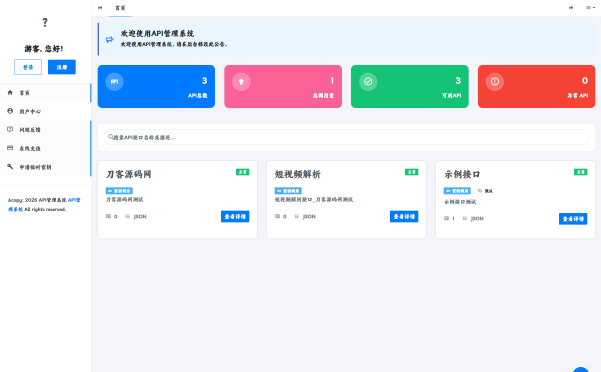Screen dimensions: 601x372
Task: Click the megaphone announcement icon
Action: pos(110,39)
